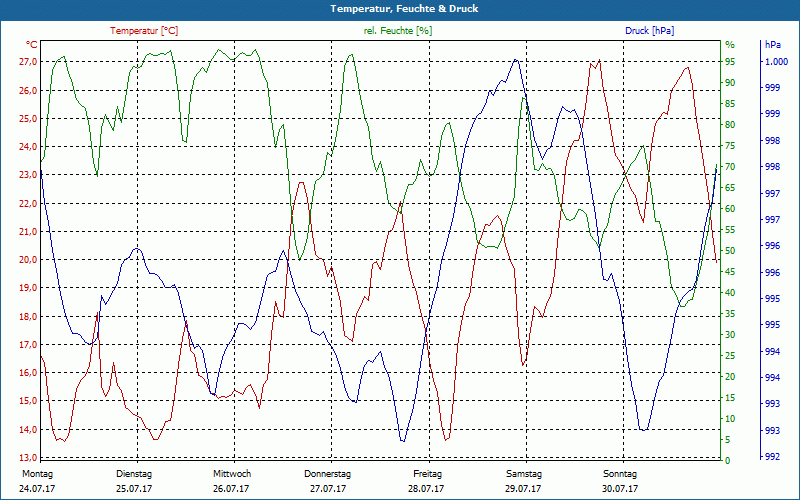The width and height of the screenshot is (800, 500).
Task: Click the '15,0' temperature axis value
Action: [28, 401]
